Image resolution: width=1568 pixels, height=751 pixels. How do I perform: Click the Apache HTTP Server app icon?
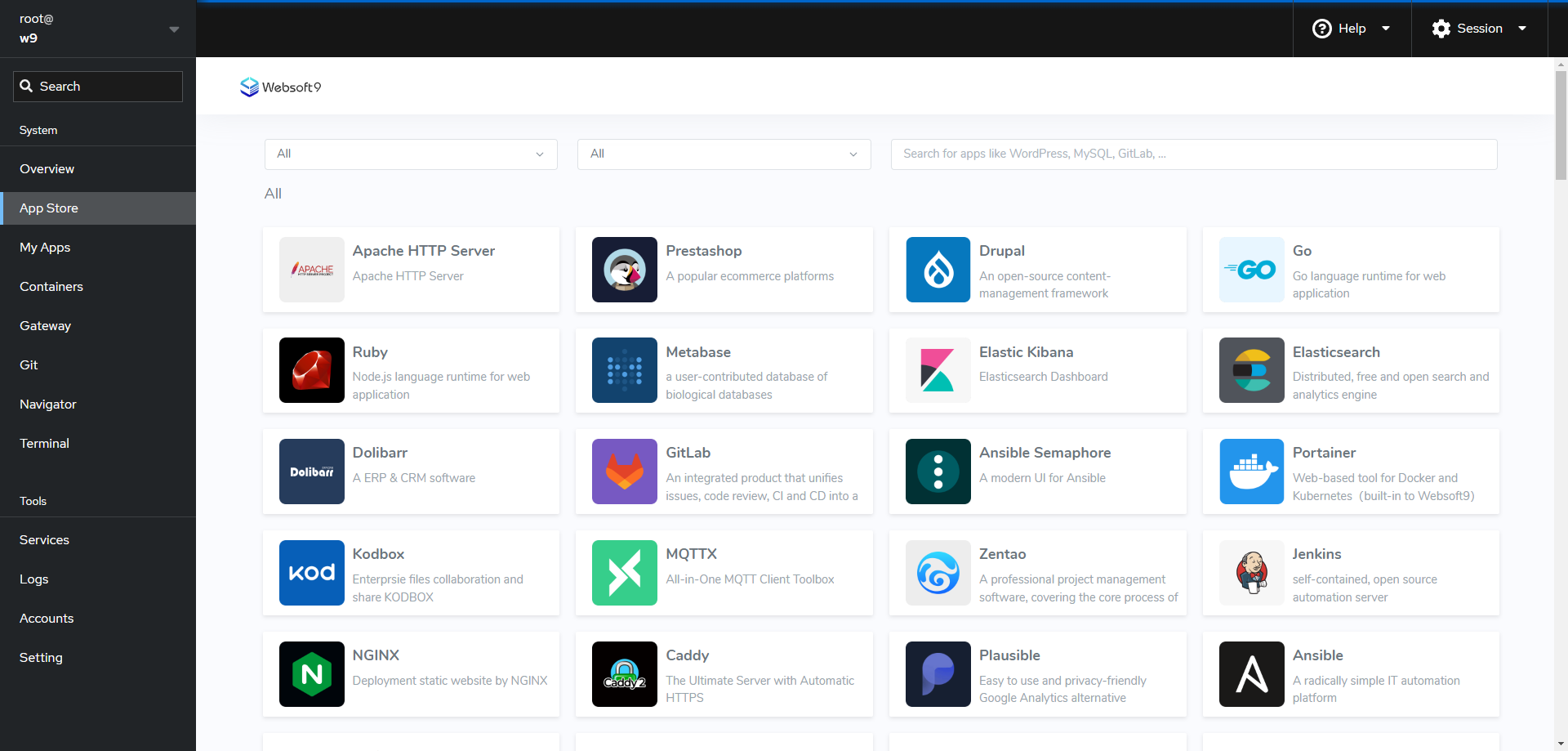pyautogui.click(x=311, y=270)
